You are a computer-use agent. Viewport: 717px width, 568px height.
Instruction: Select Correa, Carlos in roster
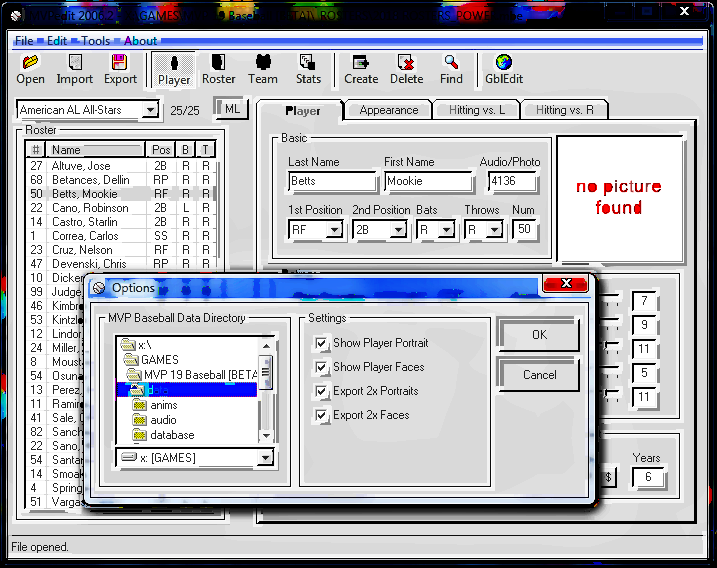click(x=120, y=236)
